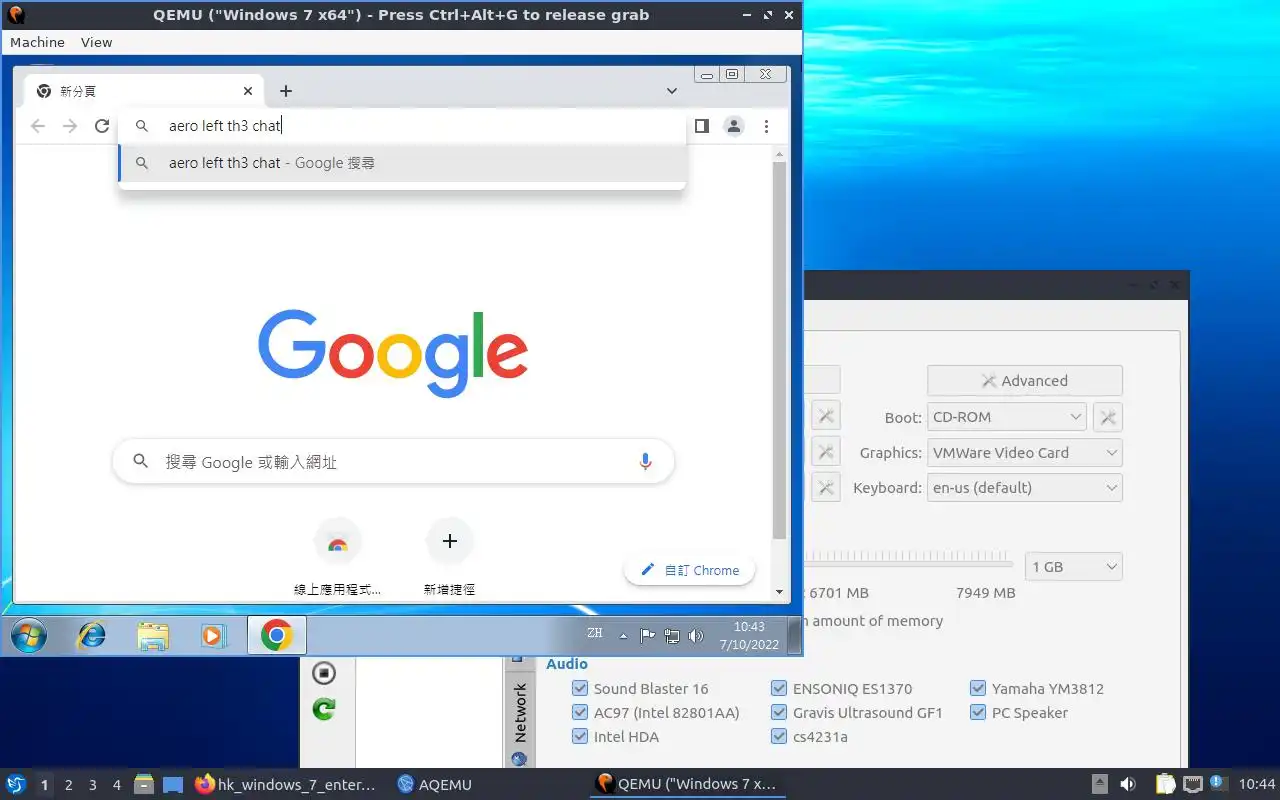
Task: Click Chrome's vertical page scrollbar
Action: coord(780,350)
